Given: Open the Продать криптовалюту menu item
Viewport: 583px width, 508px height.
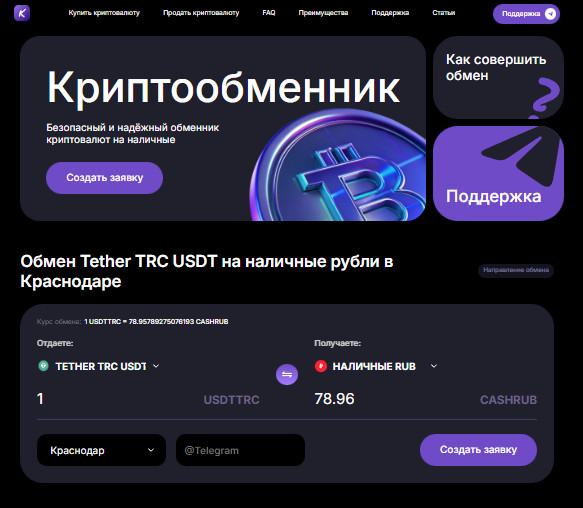Looking at the screenshot, I should point(201,13).
